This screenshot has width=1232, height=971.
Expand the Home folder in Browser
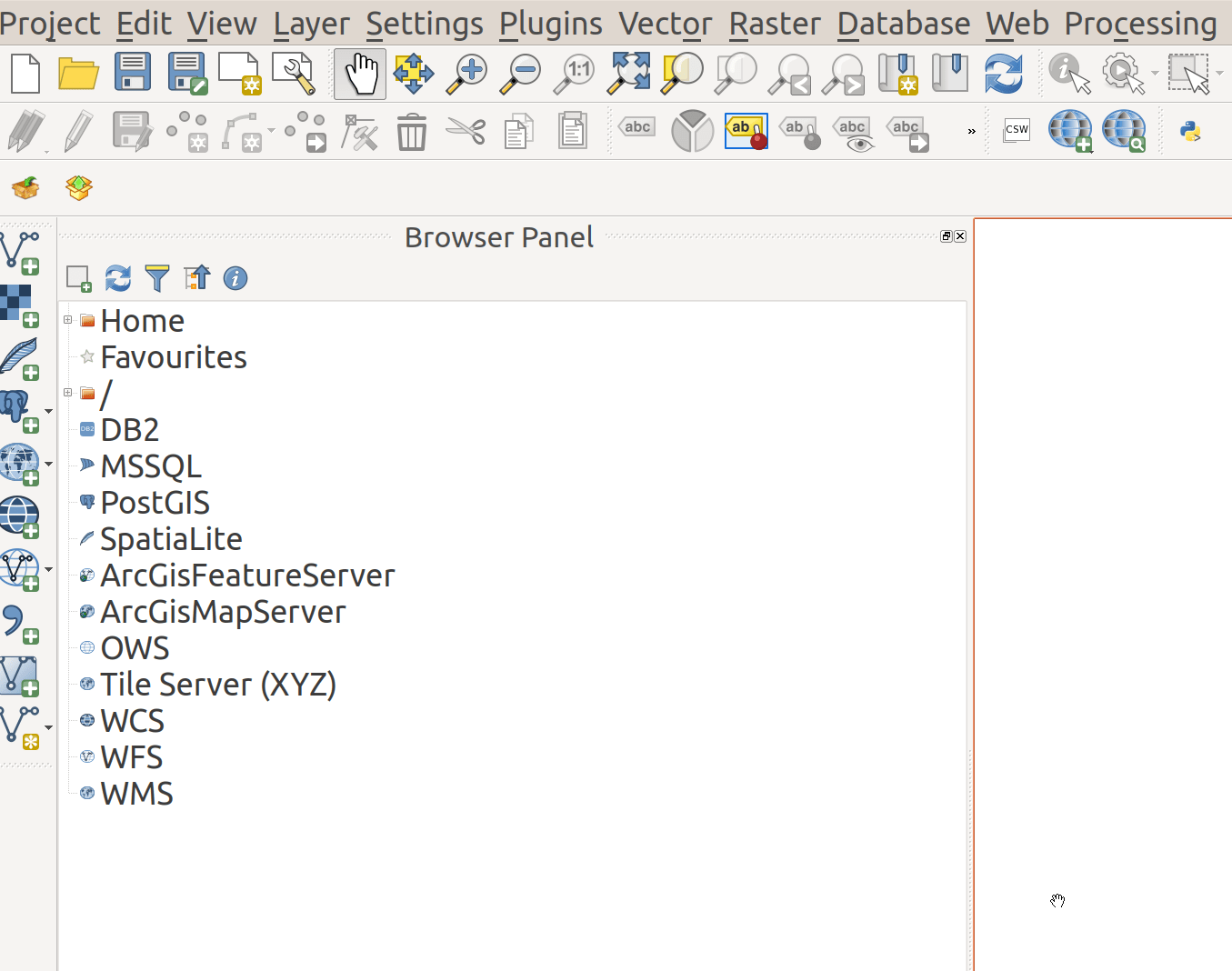pos(67,320)
